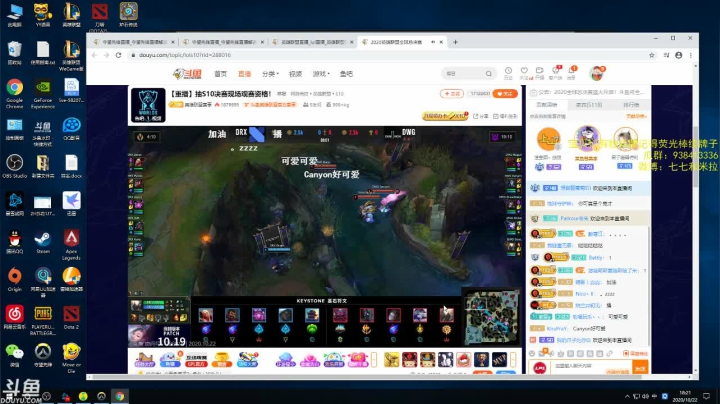Click the MVP gift icon in the gift bar
Viewport: 720px width, 404px height.
[x=499, y=359]
